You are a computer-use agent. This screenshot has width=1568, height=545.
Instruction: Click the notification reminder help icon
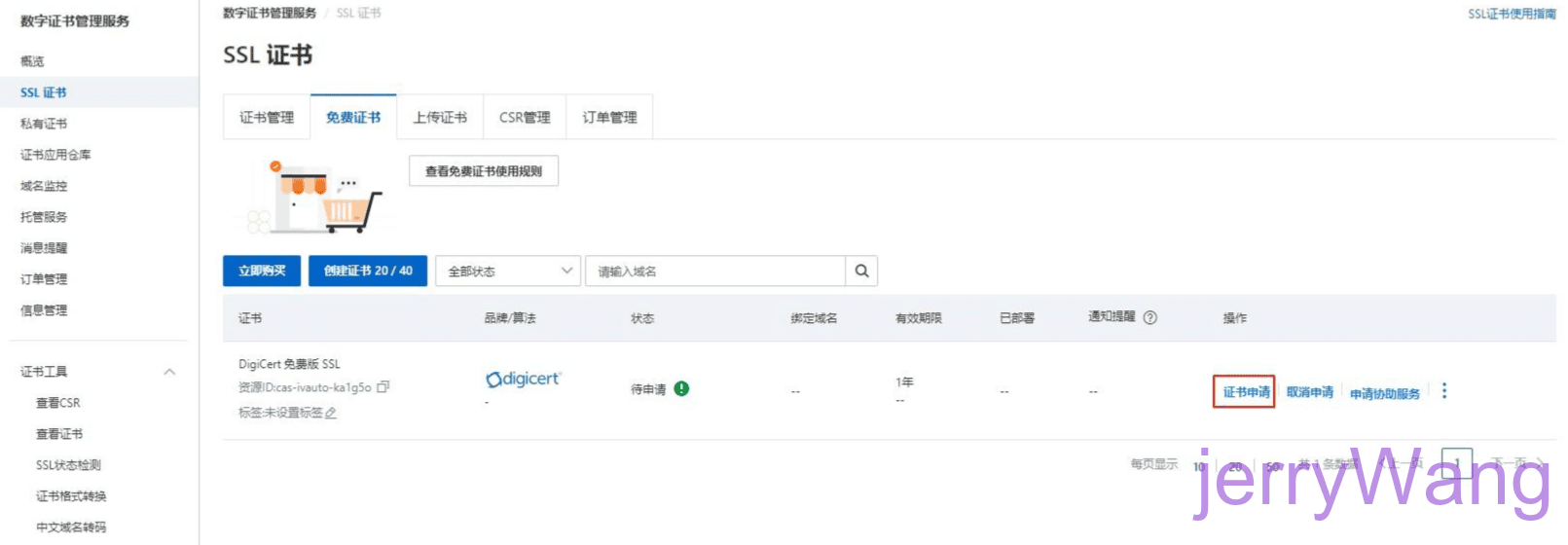(1149, 318)
